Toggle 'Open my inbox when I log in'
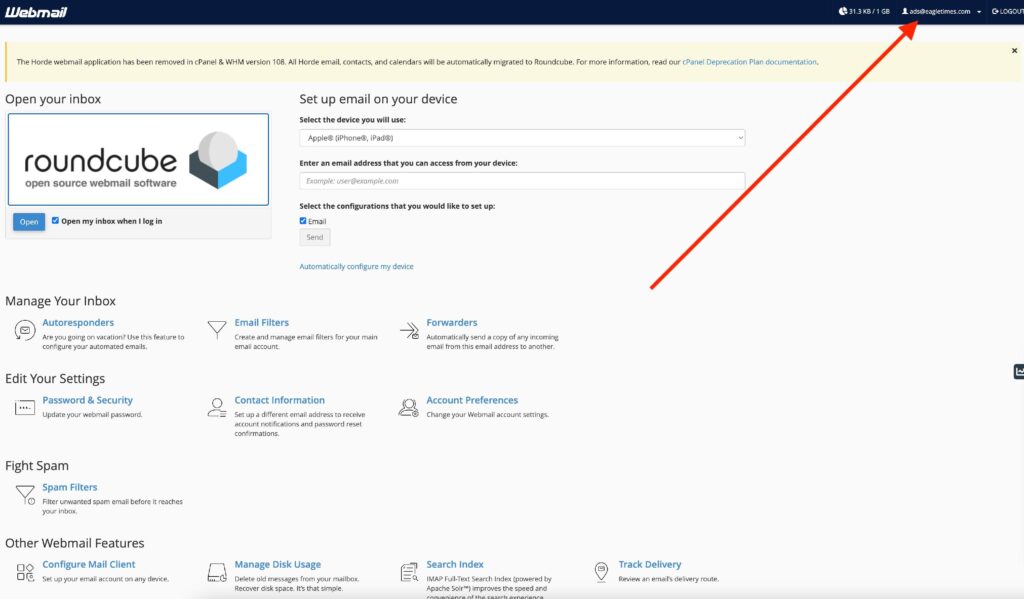The image size is (1024, 599). coord(56,221)
